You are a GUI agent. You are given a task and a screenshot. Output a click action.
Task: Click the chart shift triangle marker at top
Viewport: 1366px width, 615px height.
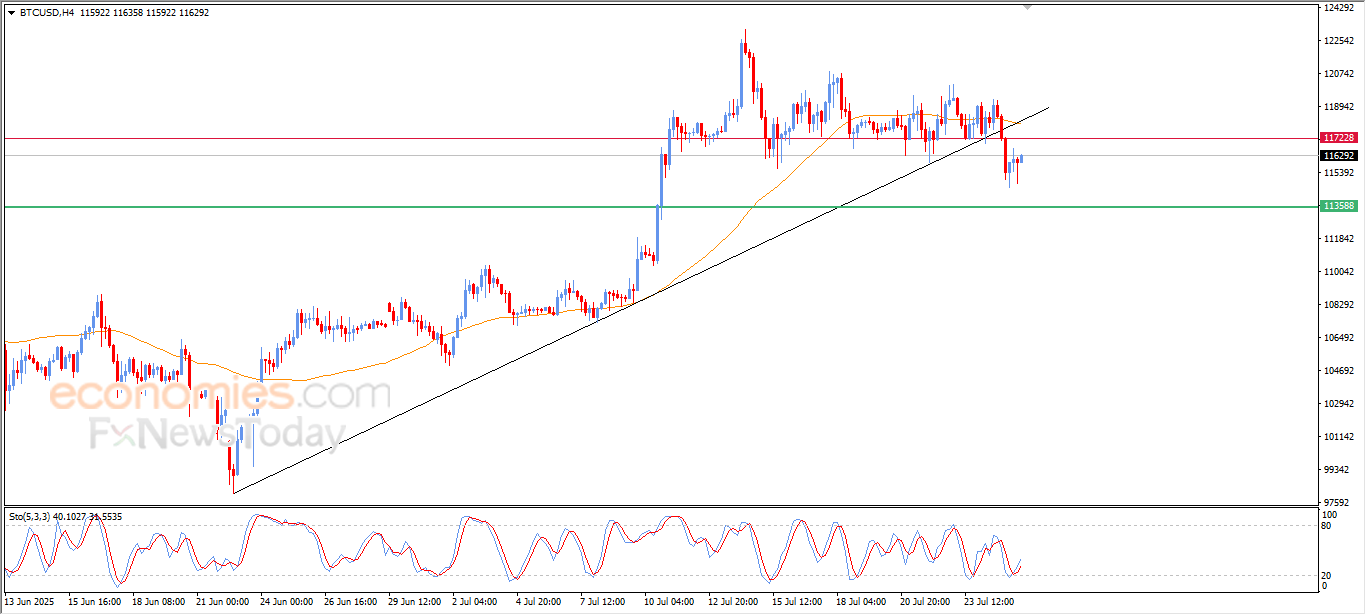pyautogui.click(x=1028, y=7)
